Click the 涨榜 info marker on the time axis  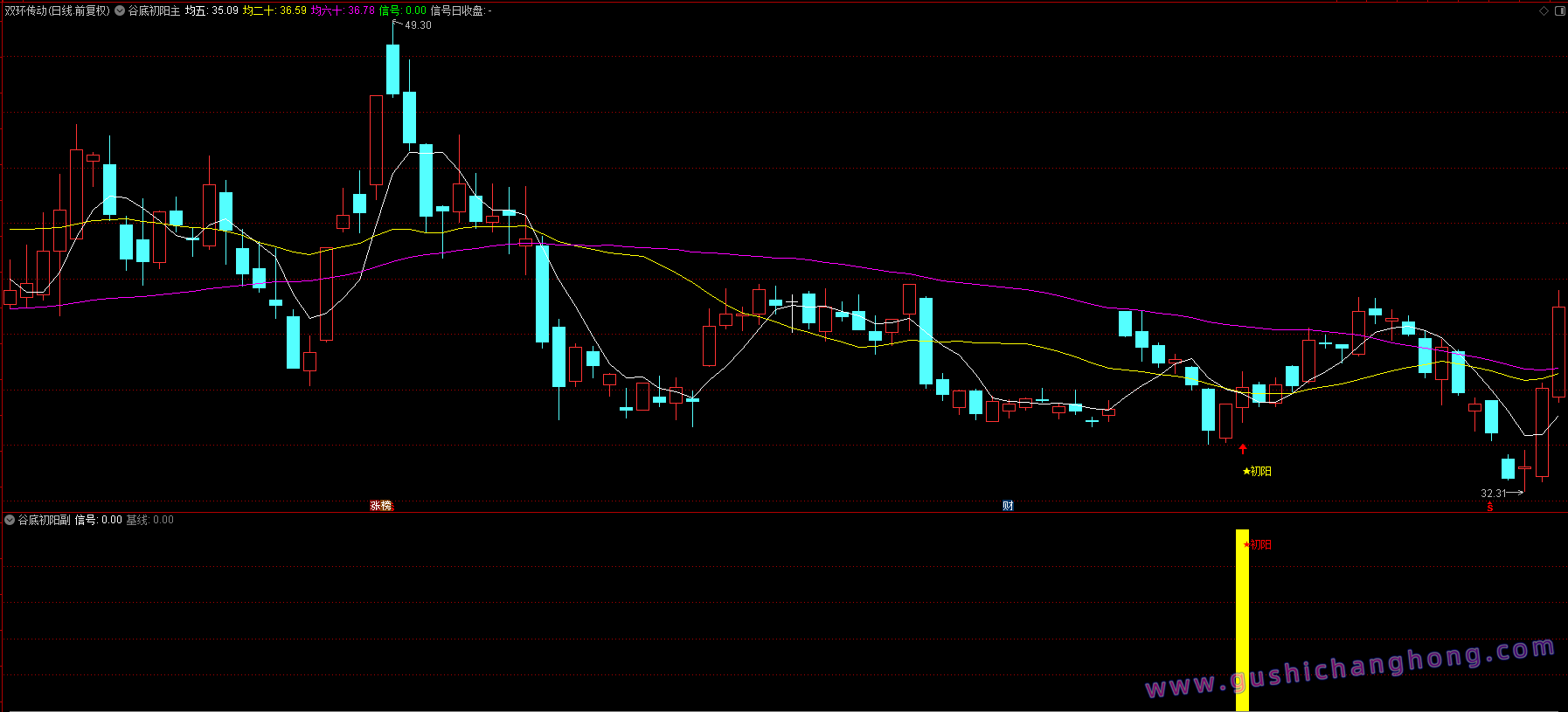click(x=381, y=506)
